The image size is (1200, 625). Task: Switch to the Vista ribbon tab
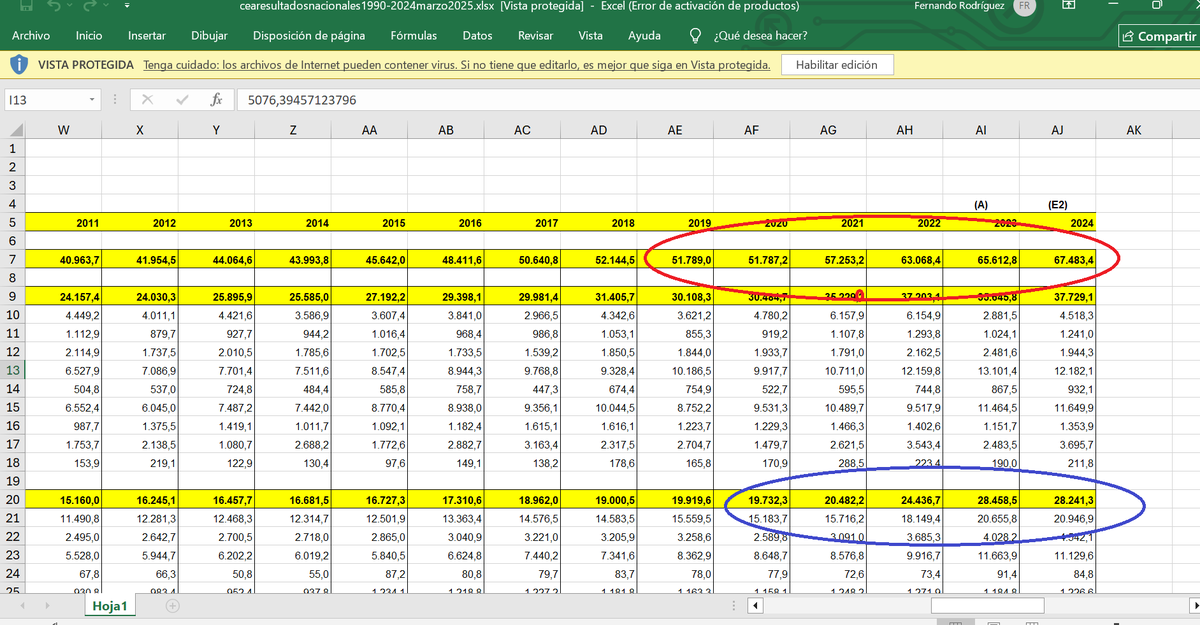tap(591, 36)
